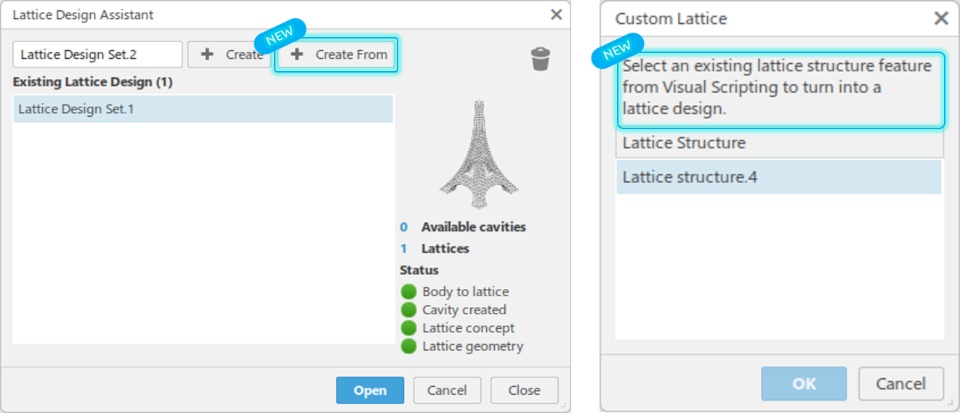Click Cancel in the Custom Lattice dialog
The image size is (960, 413).
click(901, 384)
